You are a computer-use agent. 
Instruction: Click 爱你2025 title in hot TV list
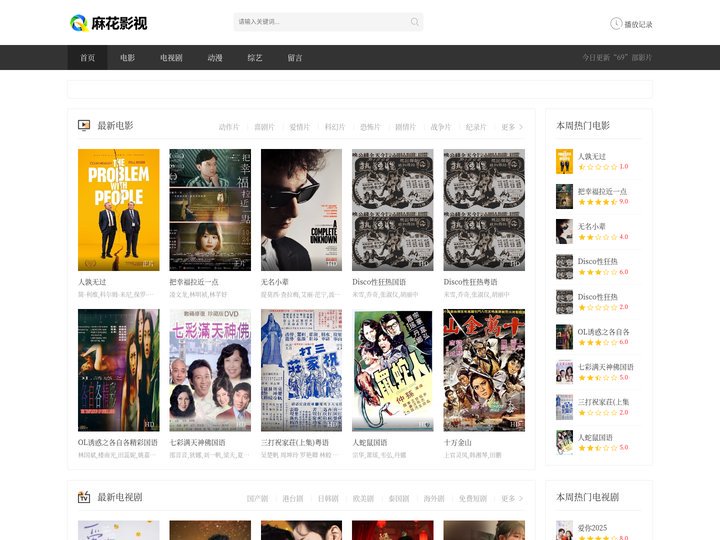click(592, 528)
